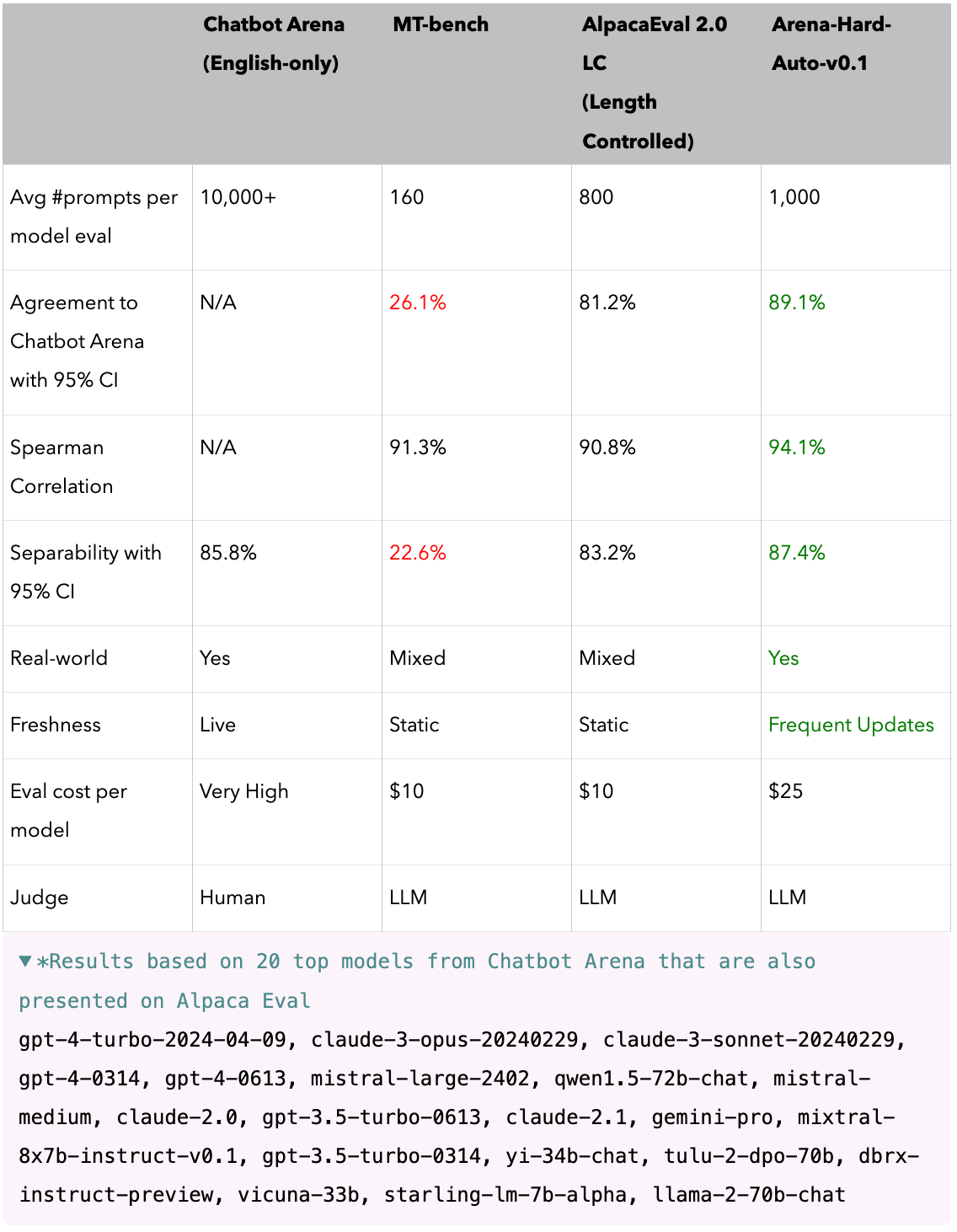Click the 'Very High' eval cost cell
The width and height of the screenshot is (957, 1232).
tap(244, 791)
